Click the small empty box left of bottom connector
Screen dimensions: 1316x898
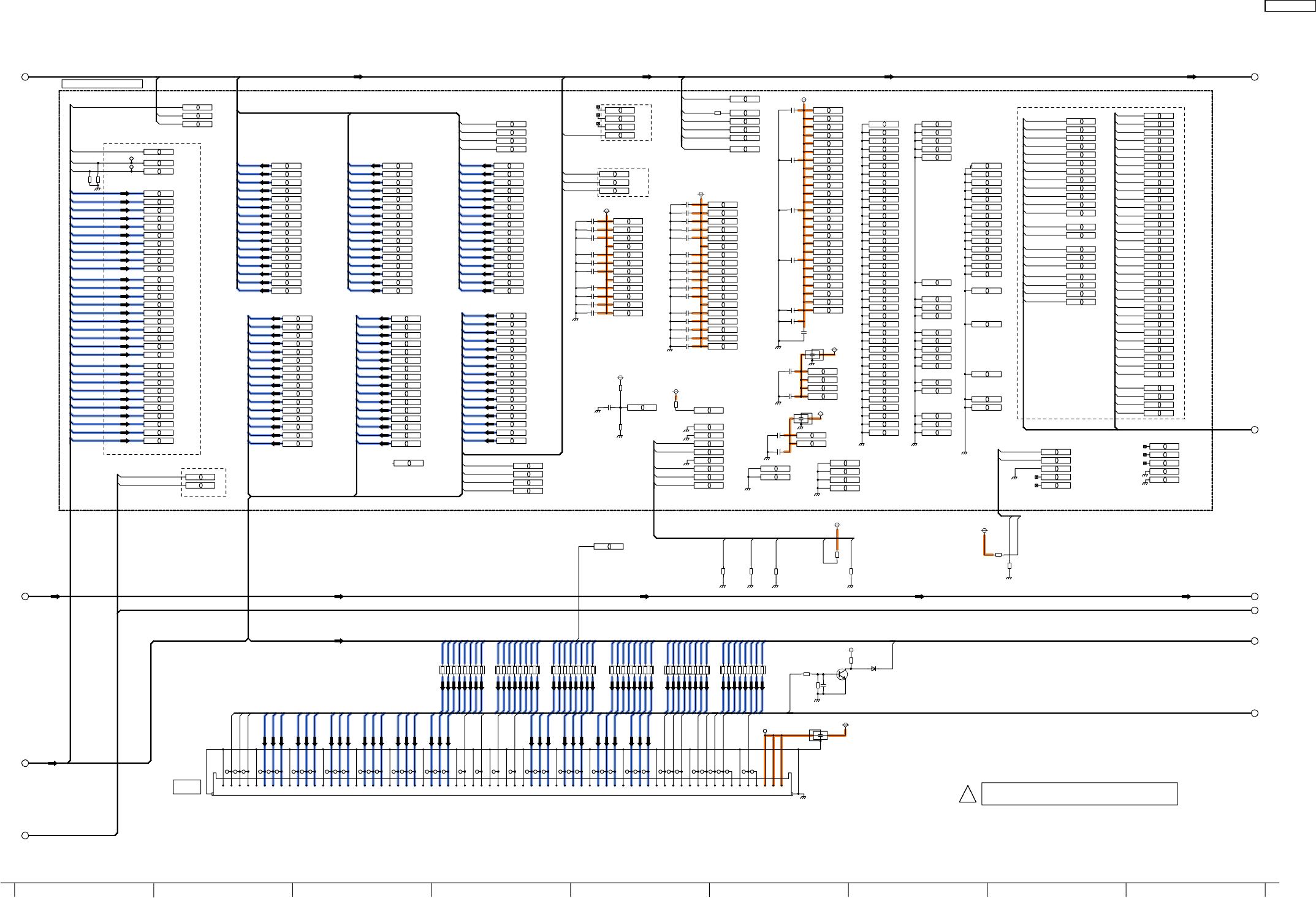tap(186, 786)
